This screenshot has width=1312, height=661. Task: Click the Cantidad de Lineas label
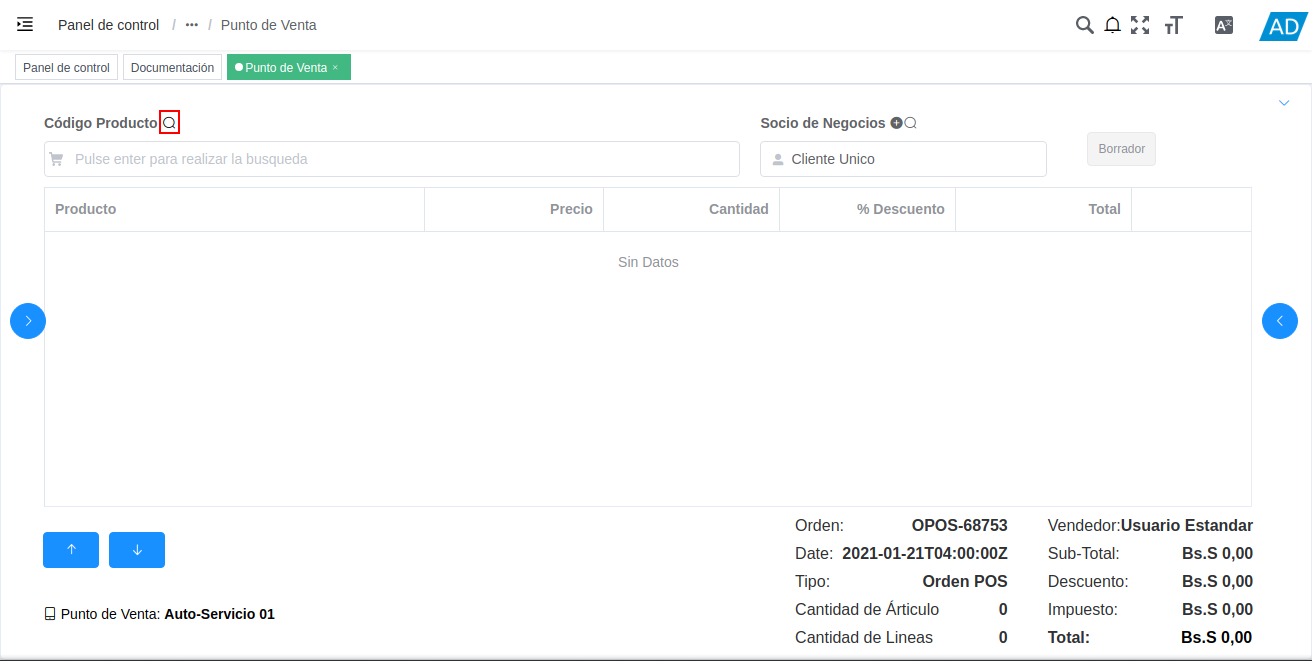pyautogui.click(x=864, y=637)
